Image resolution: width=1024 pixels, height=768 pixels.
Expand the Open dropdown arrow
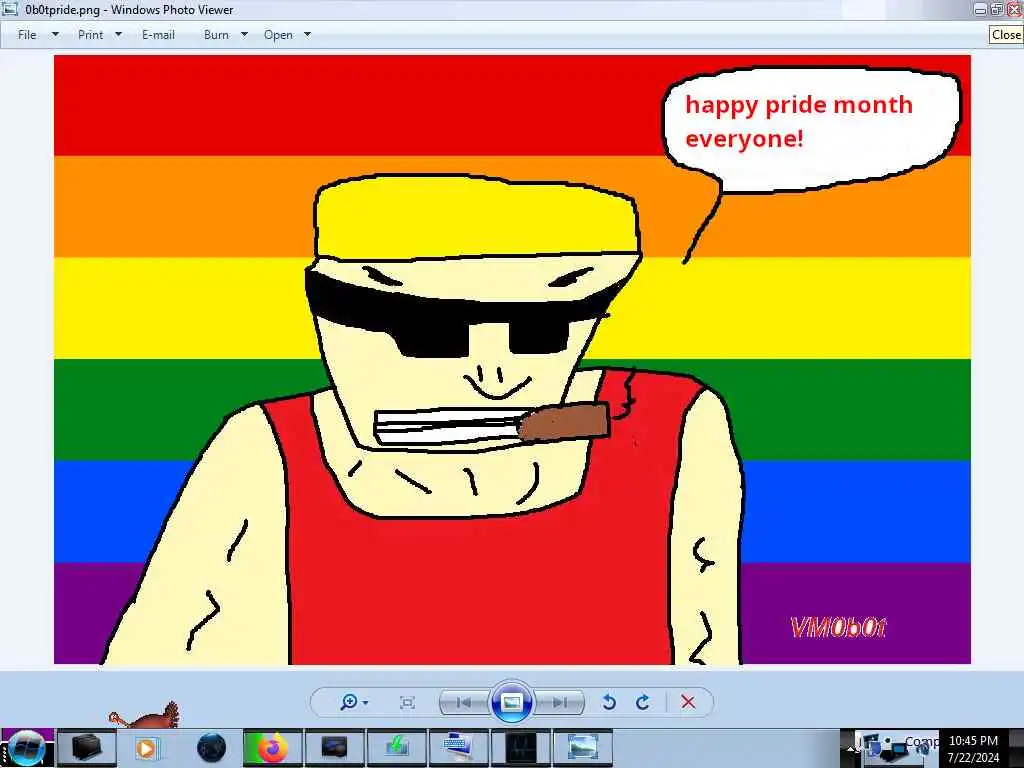pos(308,34)
